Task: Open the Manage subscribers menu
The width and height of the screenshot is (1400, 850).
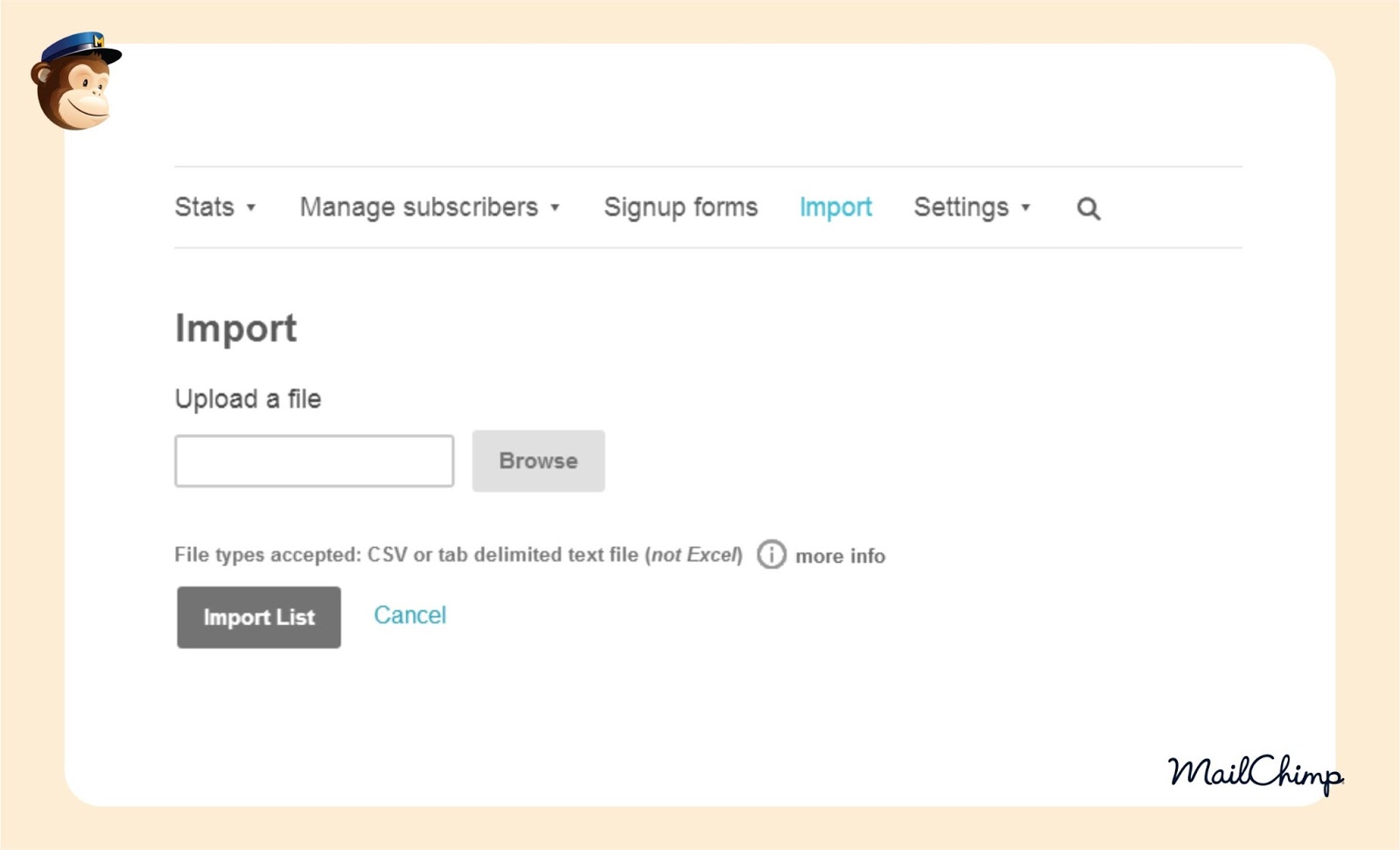Action: point(418,207)
